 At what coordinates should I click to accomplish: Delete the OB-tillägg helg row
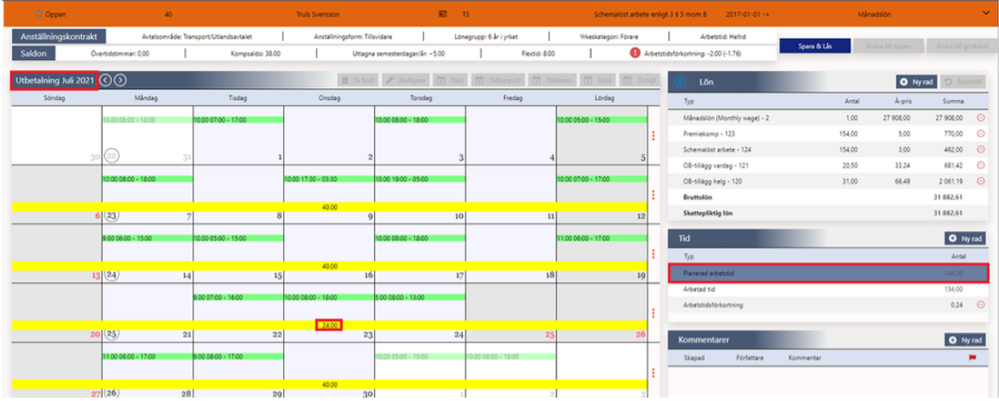981,181
